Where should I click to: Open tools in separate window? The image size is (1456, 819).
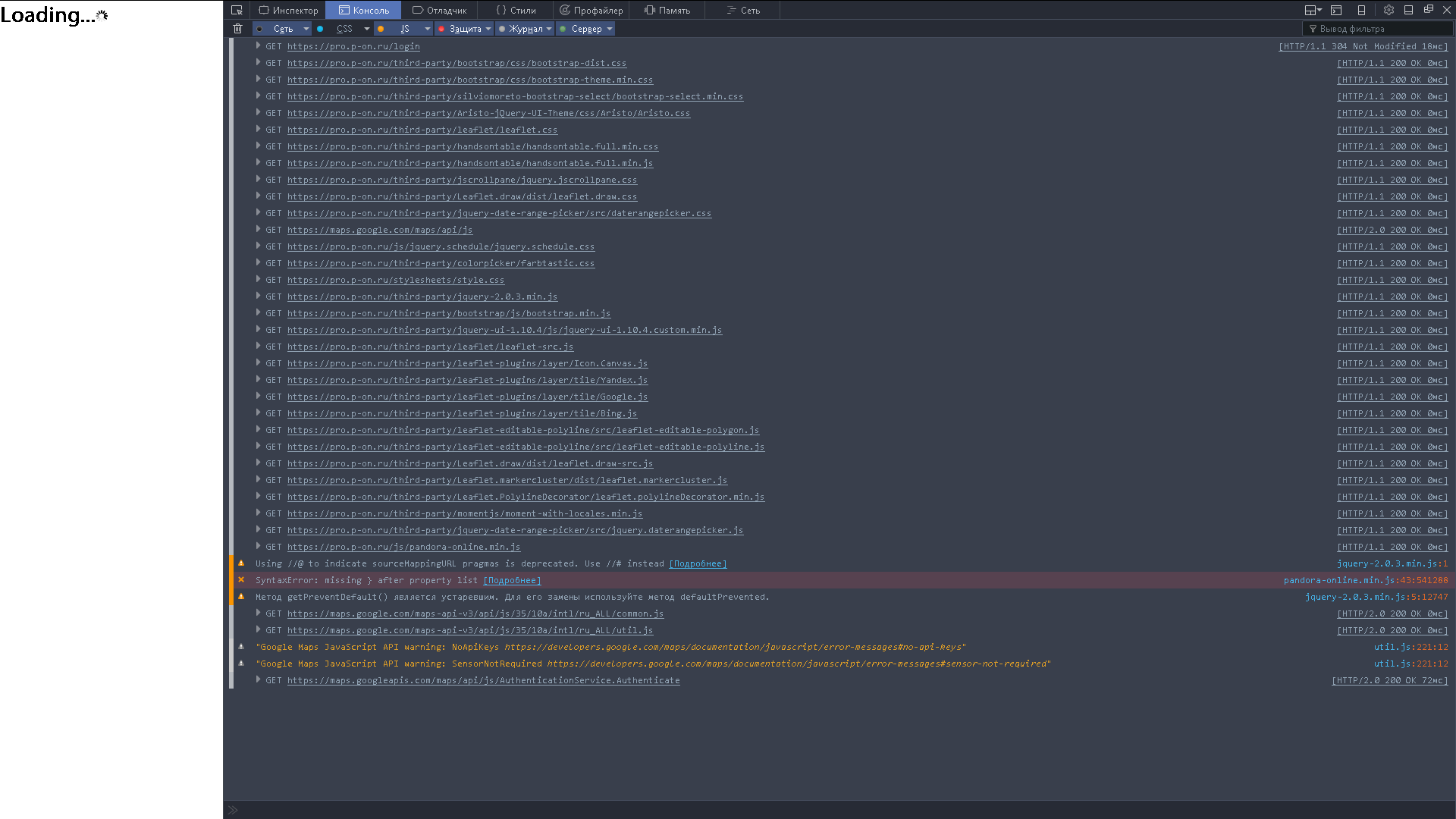1428,10
